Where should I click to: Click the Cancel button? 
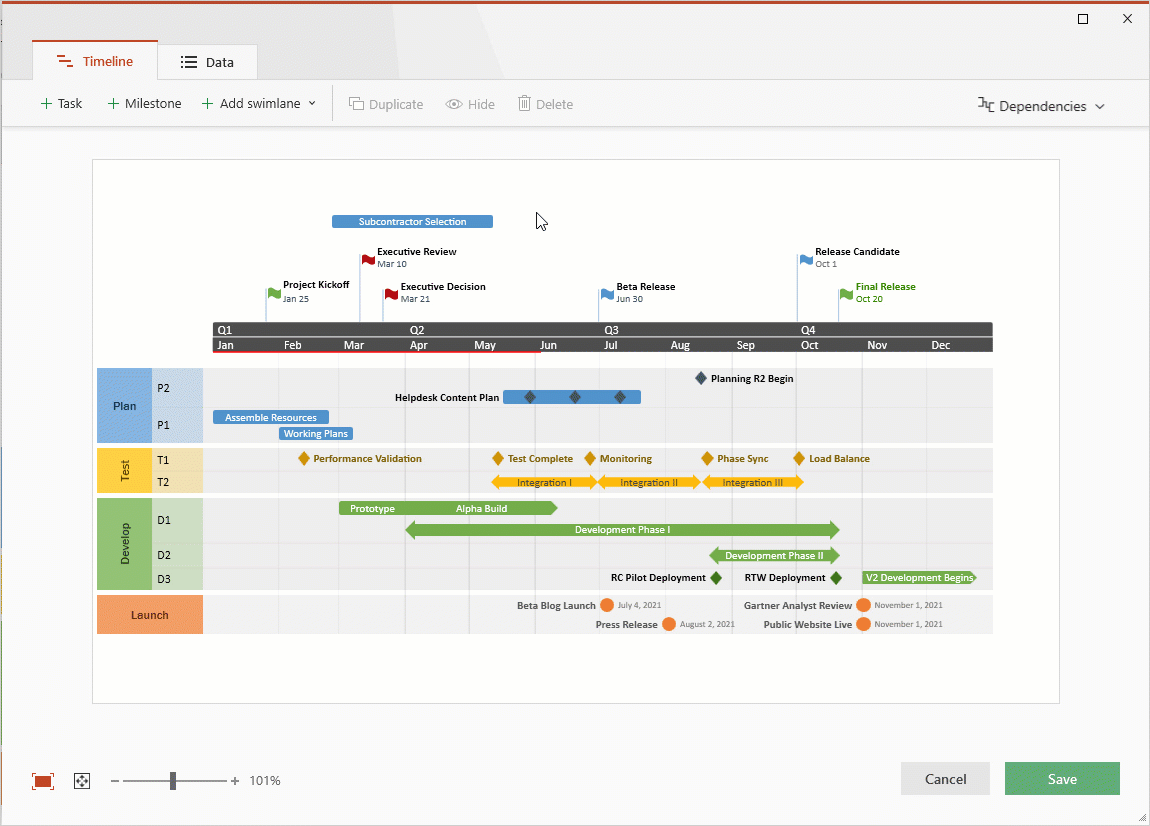944,778
